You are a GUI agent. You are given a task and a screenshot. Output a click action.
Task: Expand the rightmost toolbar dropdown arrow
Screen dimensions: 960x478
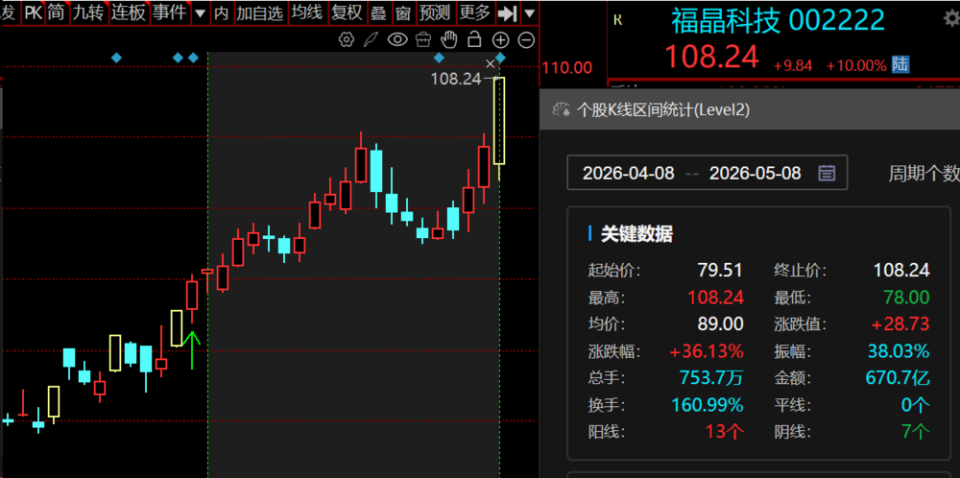click(530, 13)
